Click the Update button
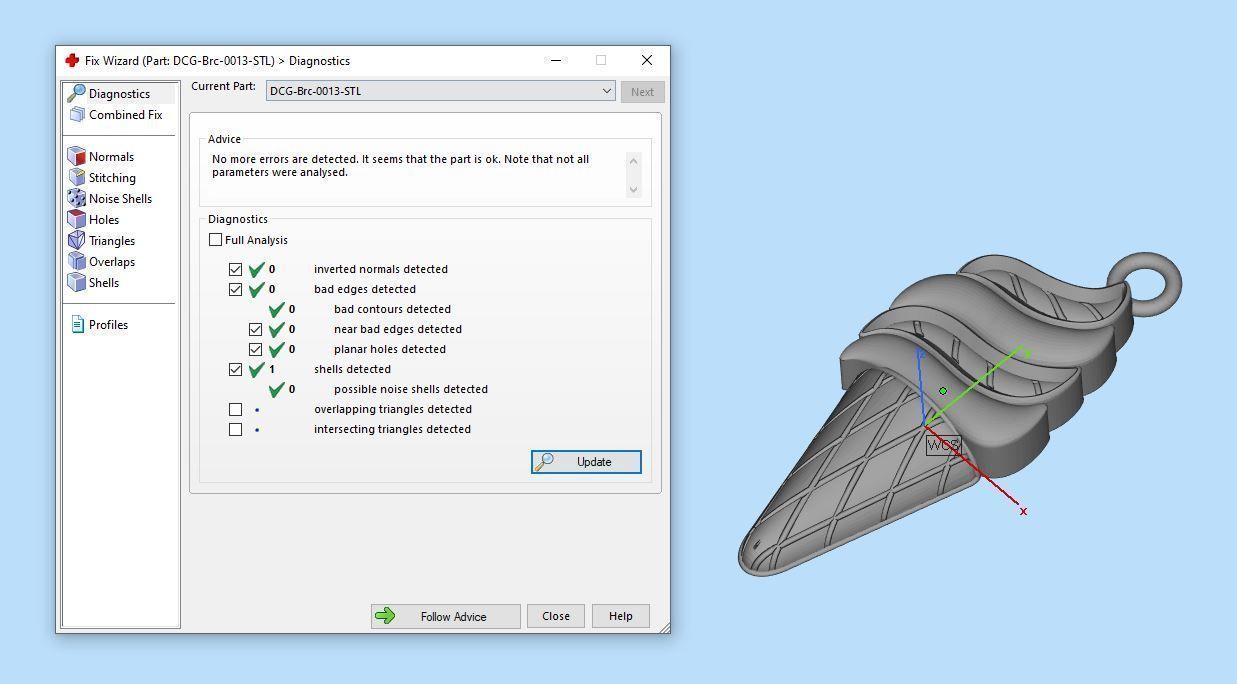This screenshot has width=1237, height=684. pyautogui.click(x=586, y=461)
